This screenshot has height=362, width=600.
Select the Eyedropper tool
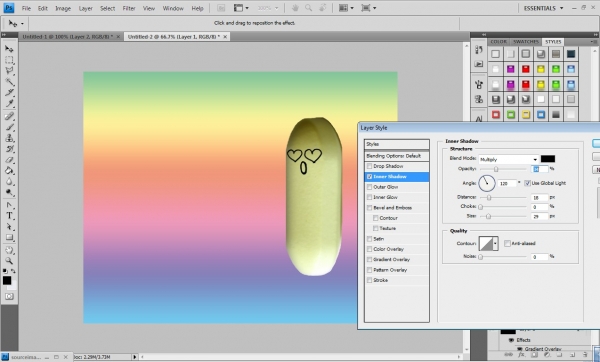(9, 103)
